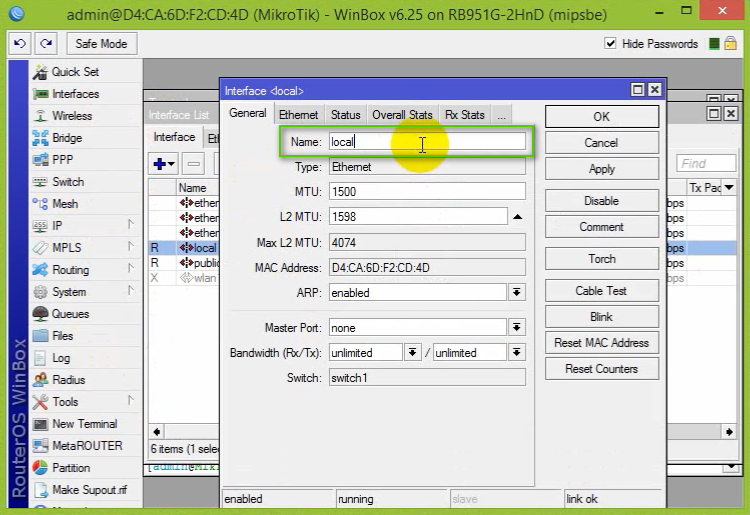The image size is (750, 515).
Task: Select the public row in Interface List
Action: click(x=184, y=263)
